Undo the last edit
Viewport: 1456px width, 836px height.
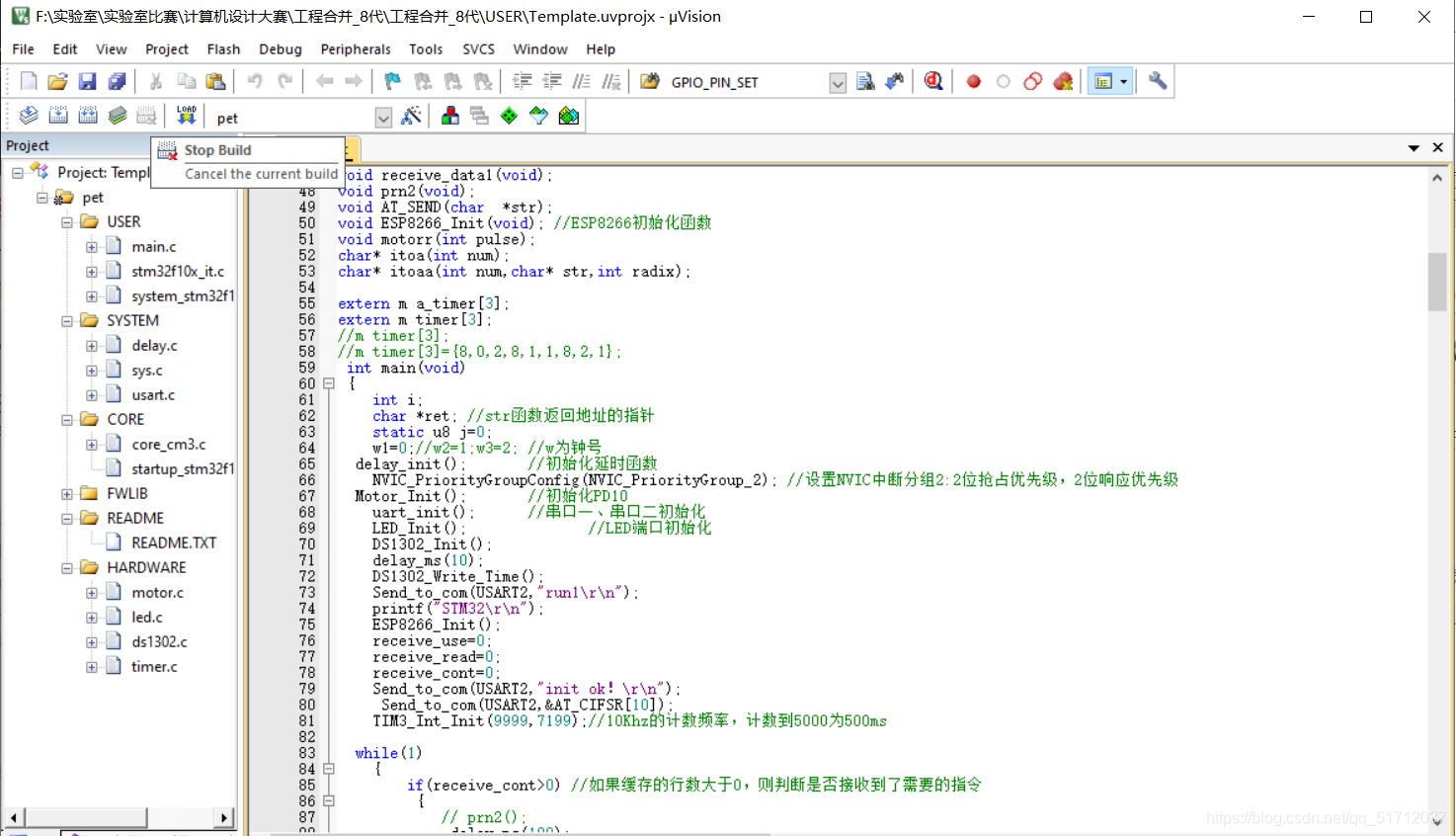255,82
